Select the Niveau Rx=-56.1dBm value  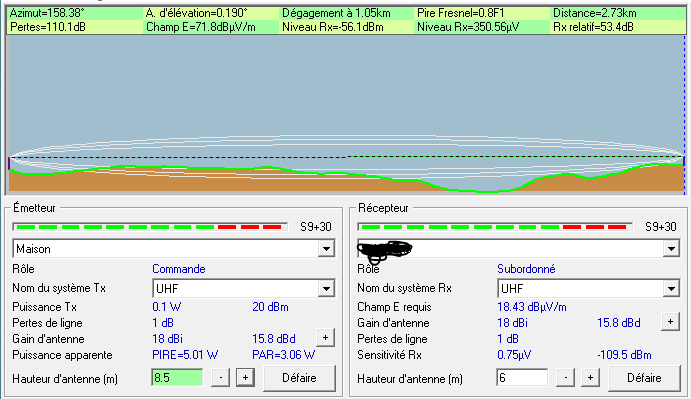tap(333, 27)
